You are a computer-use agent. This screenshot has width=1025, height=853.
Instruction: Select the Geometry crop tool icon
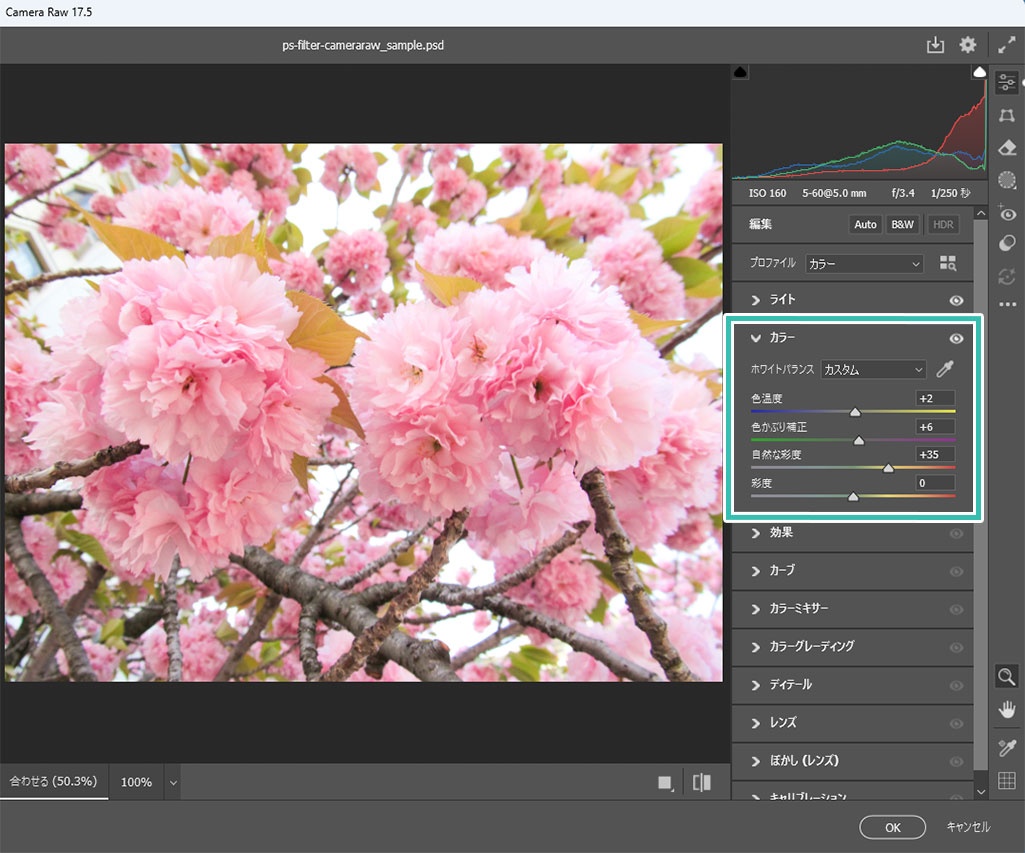pyautogui.click(x=1007, y=116)
